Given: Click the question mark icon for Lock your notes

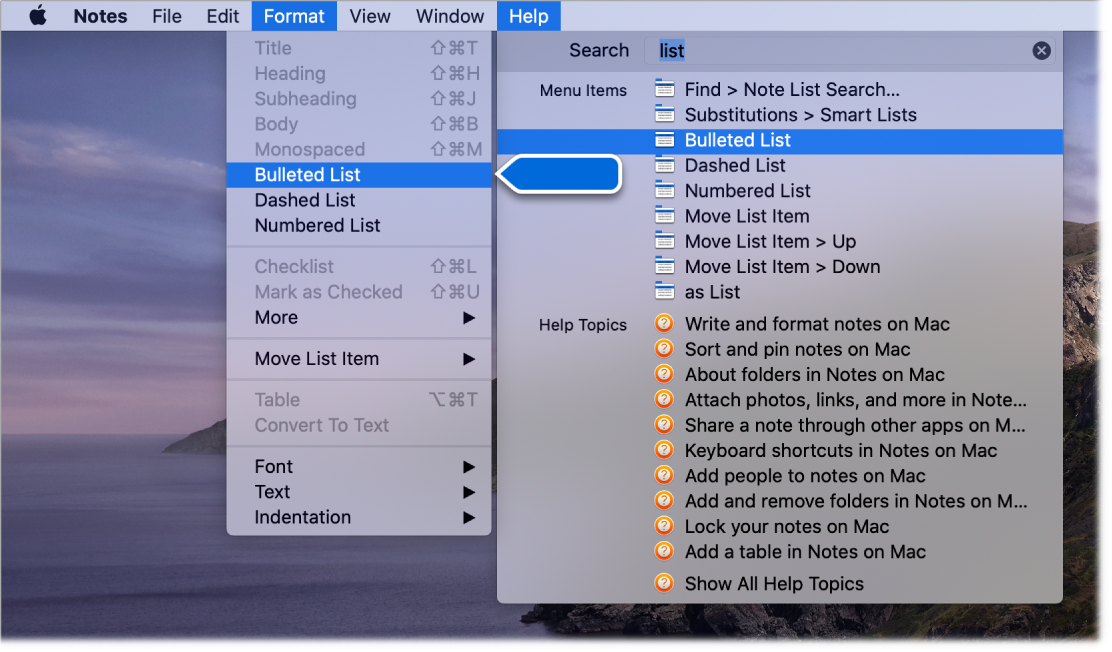Looking at the screenshot, I should tap(664, 526).
